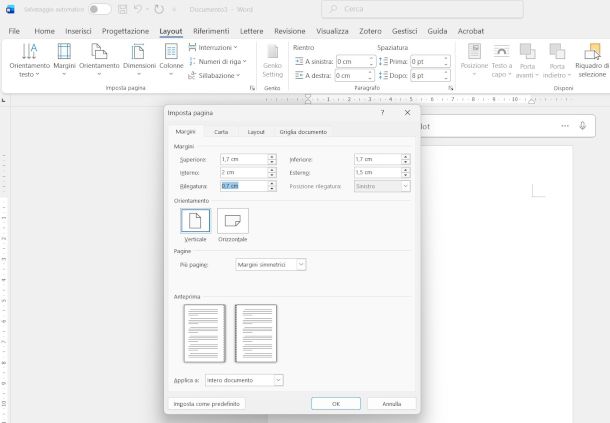Close the Imposta pagina dialog
This screenshot has width=610, height=423.
click(x=407, y=112)
